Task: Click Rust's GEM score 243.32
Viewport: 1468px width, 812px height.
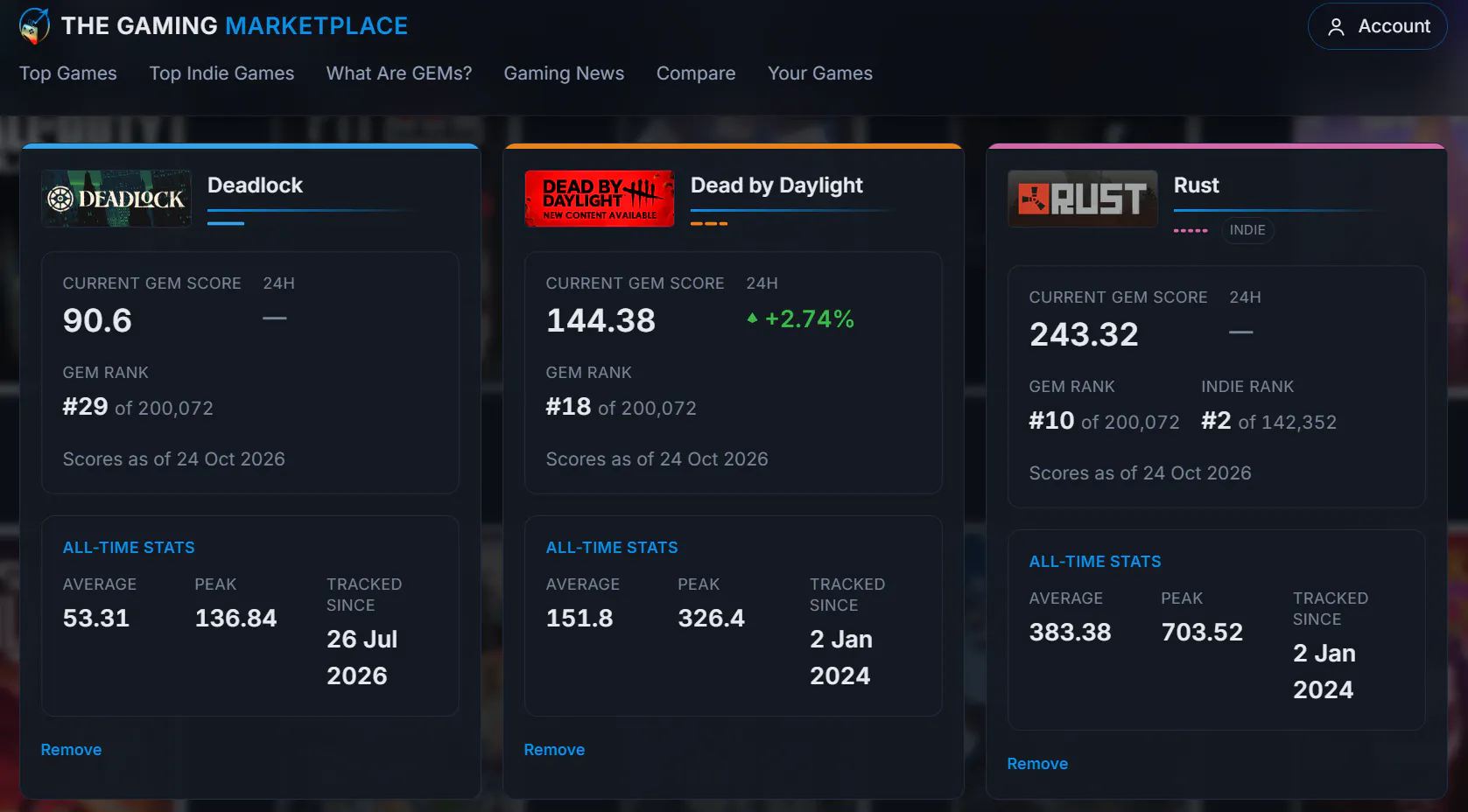Action: pos(1084,334)
